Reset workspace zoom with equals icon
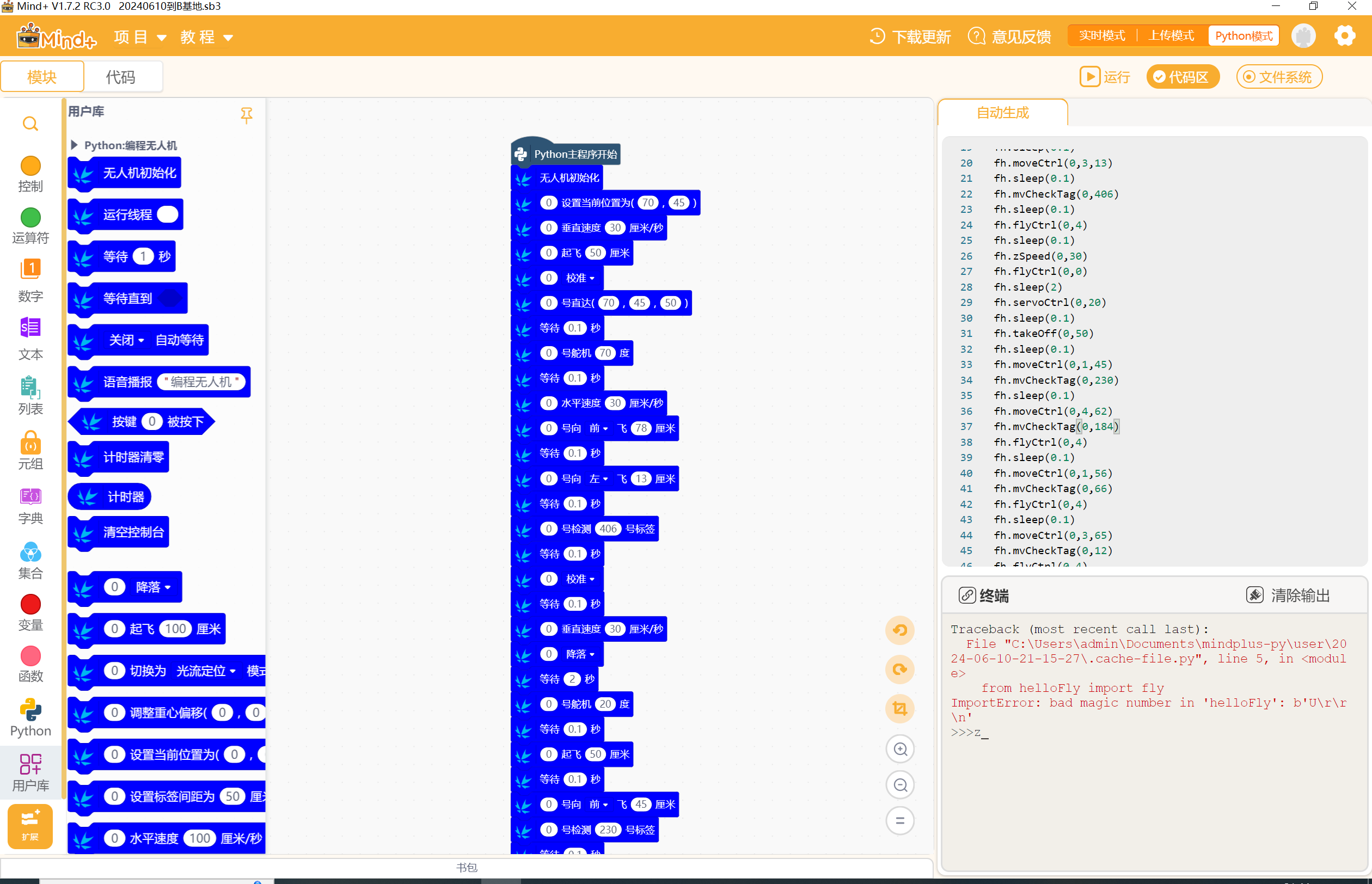1372x884 pixels. (900, 820)
